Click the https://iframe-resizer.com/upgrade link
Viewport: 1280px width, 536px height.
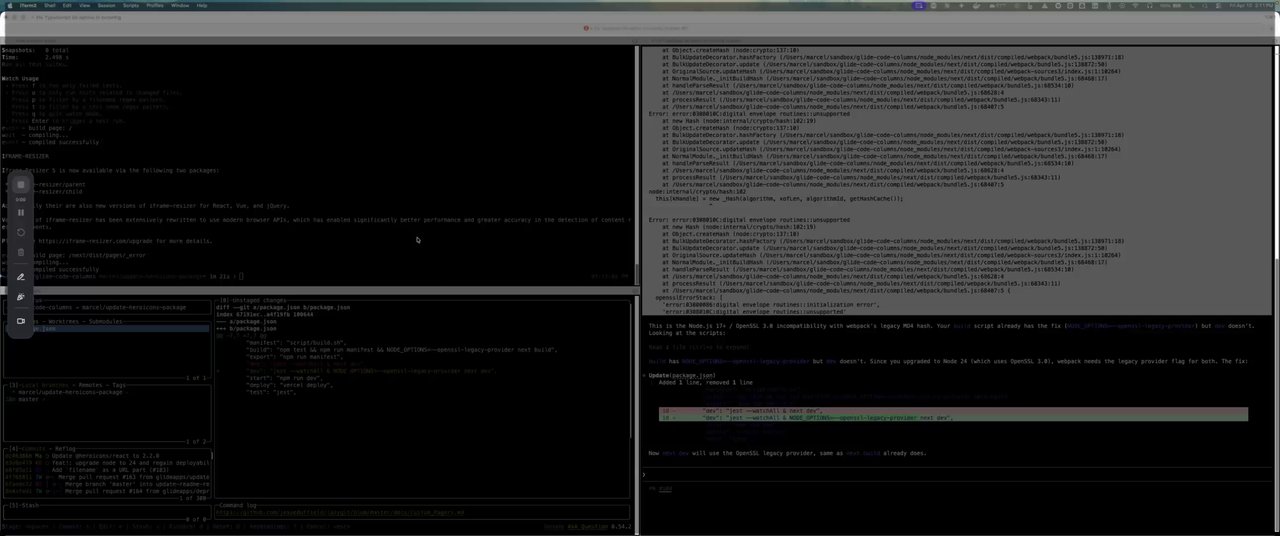(x=94, y=241)
